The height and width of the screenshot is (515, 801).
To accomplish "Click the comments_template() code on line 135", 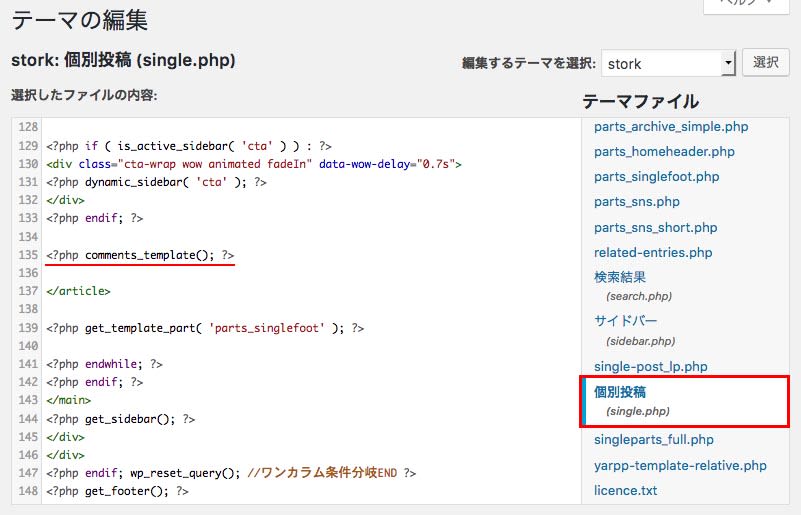I will click(140, 255).
